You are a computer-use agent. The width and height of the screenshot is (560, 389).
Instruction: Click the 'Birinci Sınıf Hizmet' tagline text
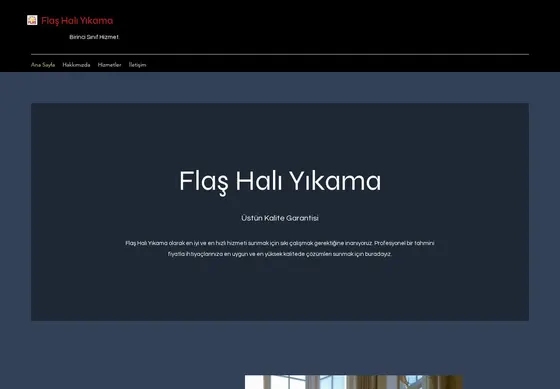[x=94, y=37]
